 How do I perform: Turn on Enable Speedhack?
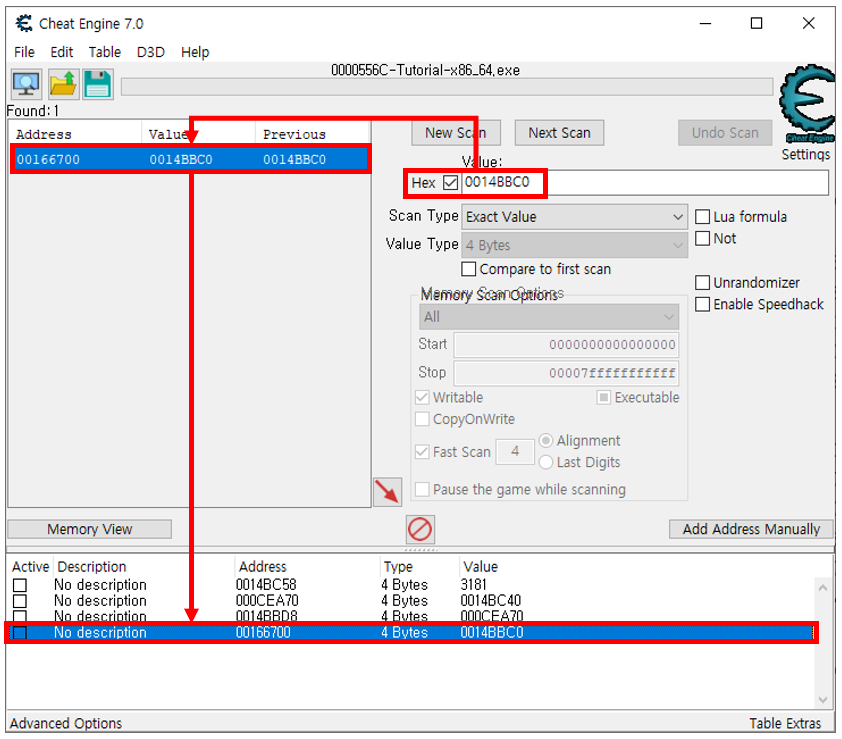pos(702,305)
